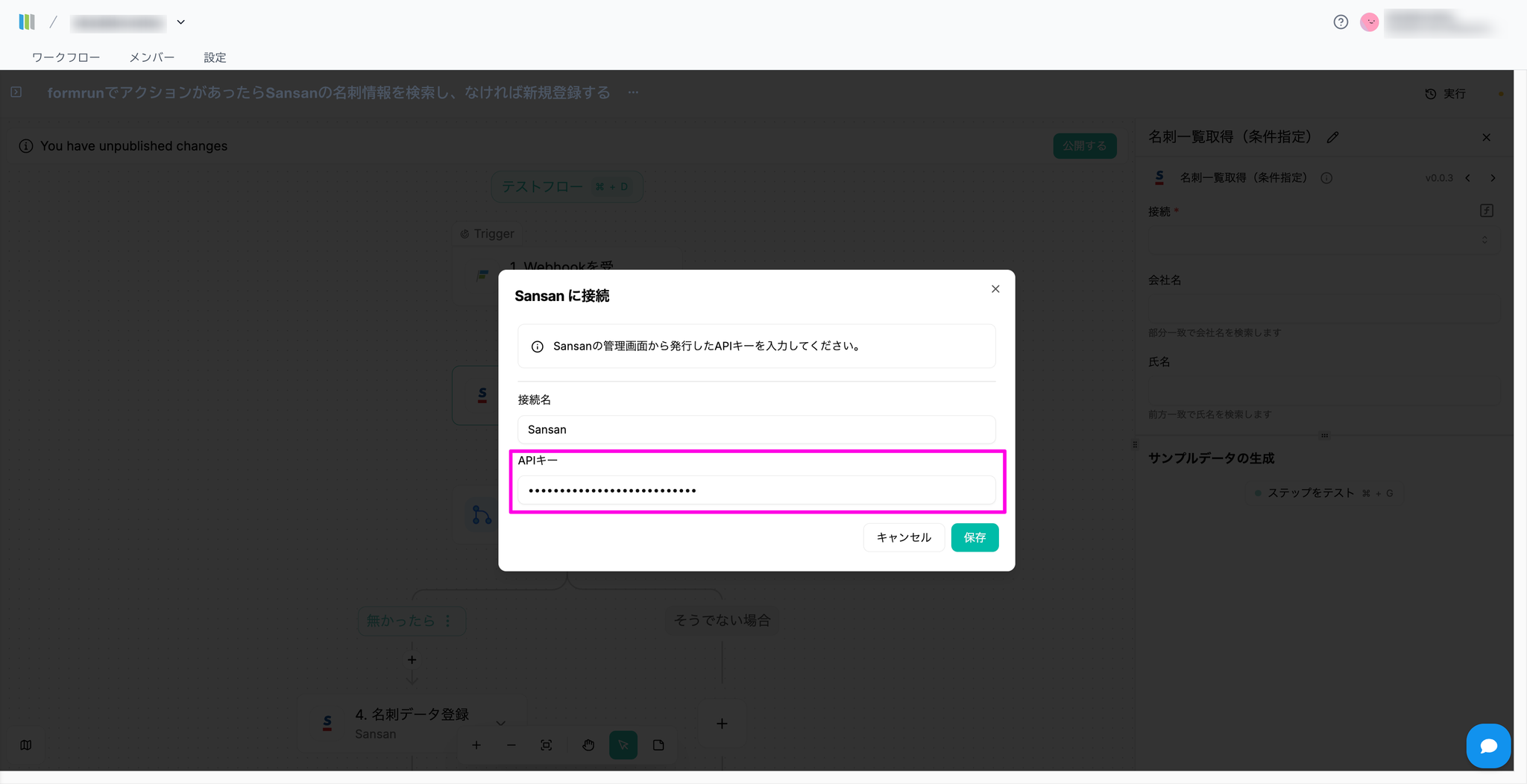Switch to the メンバー tab
This screenshot has height=784, width=1527.
152,57
